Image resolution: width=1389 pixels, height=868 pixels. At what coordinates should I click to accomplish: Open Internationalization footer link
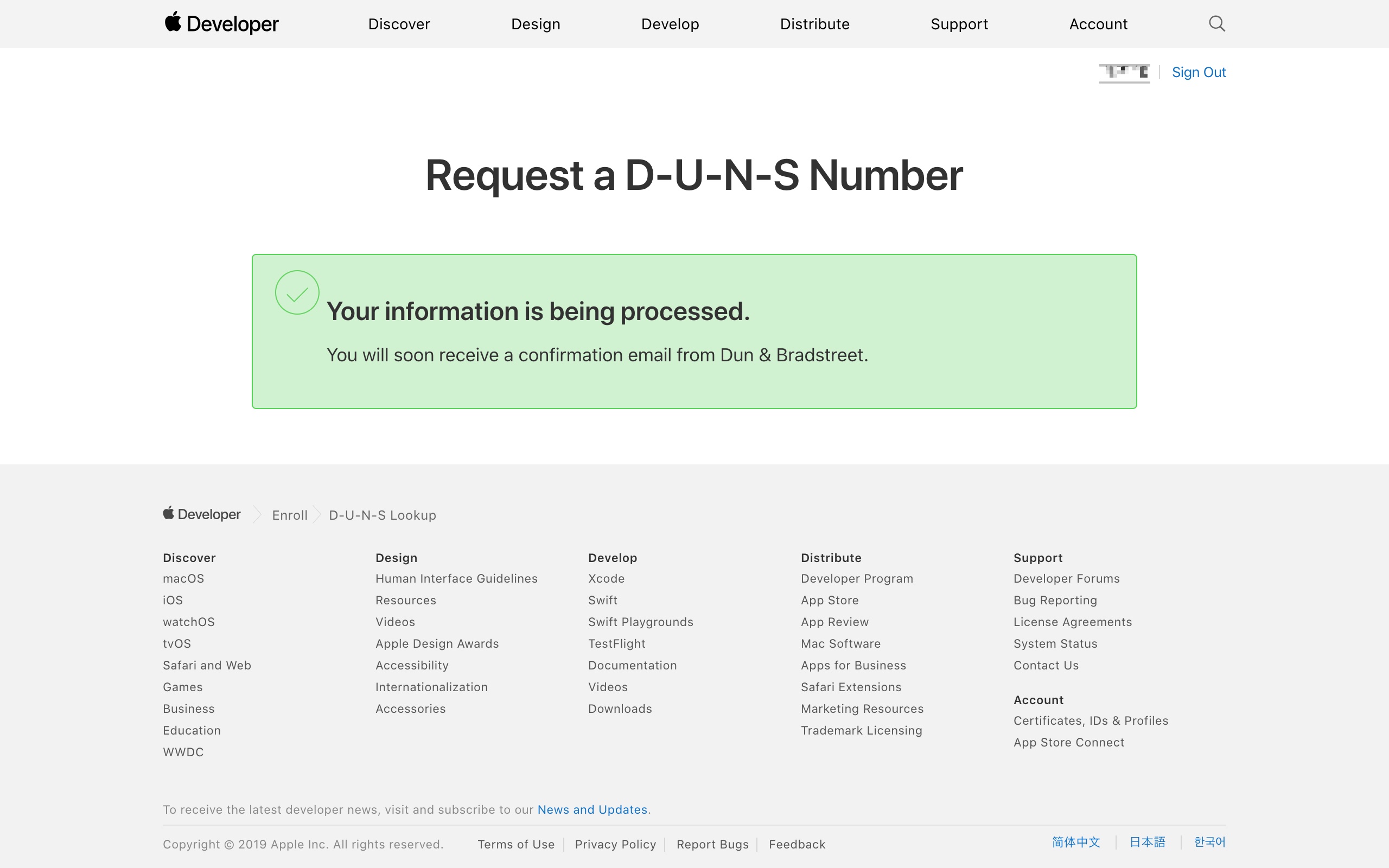(432, 687)
